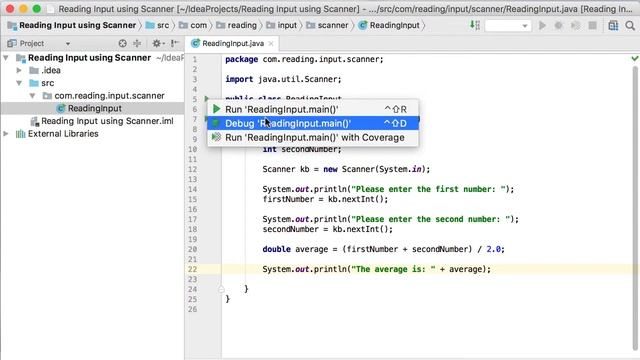This screenshot has height=360, width=640.
Task: Click the Run toolbar button
Action: (542, 25)
